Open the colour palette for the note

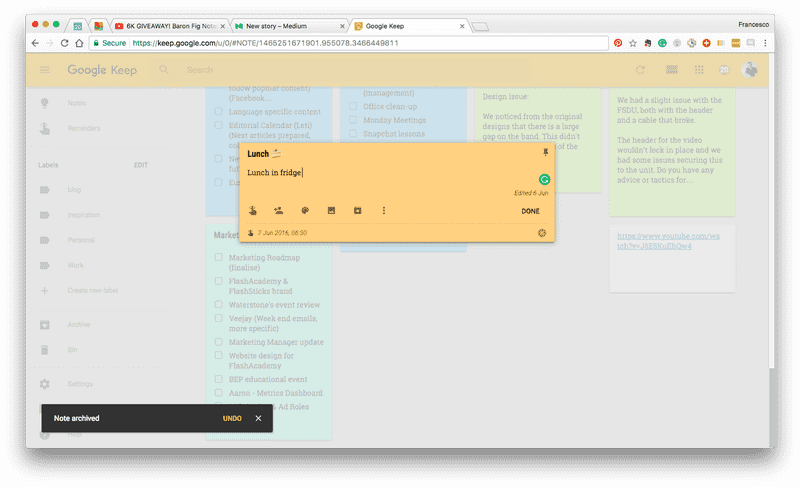(305, 210)
